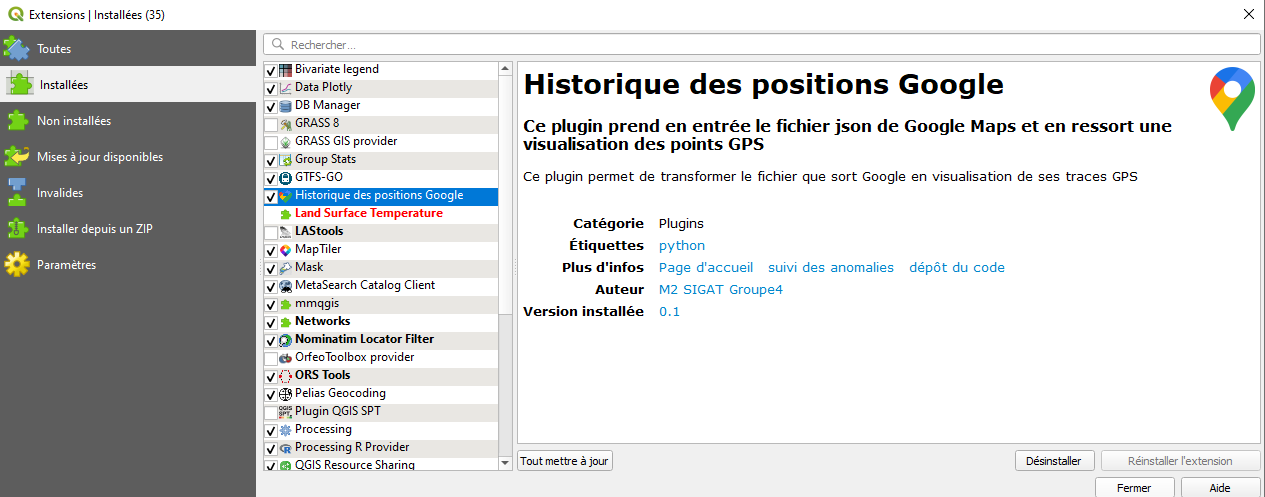1265x497 pixels.
Task: Click the installed version 0.1 value
Action: tap(669, 311)
